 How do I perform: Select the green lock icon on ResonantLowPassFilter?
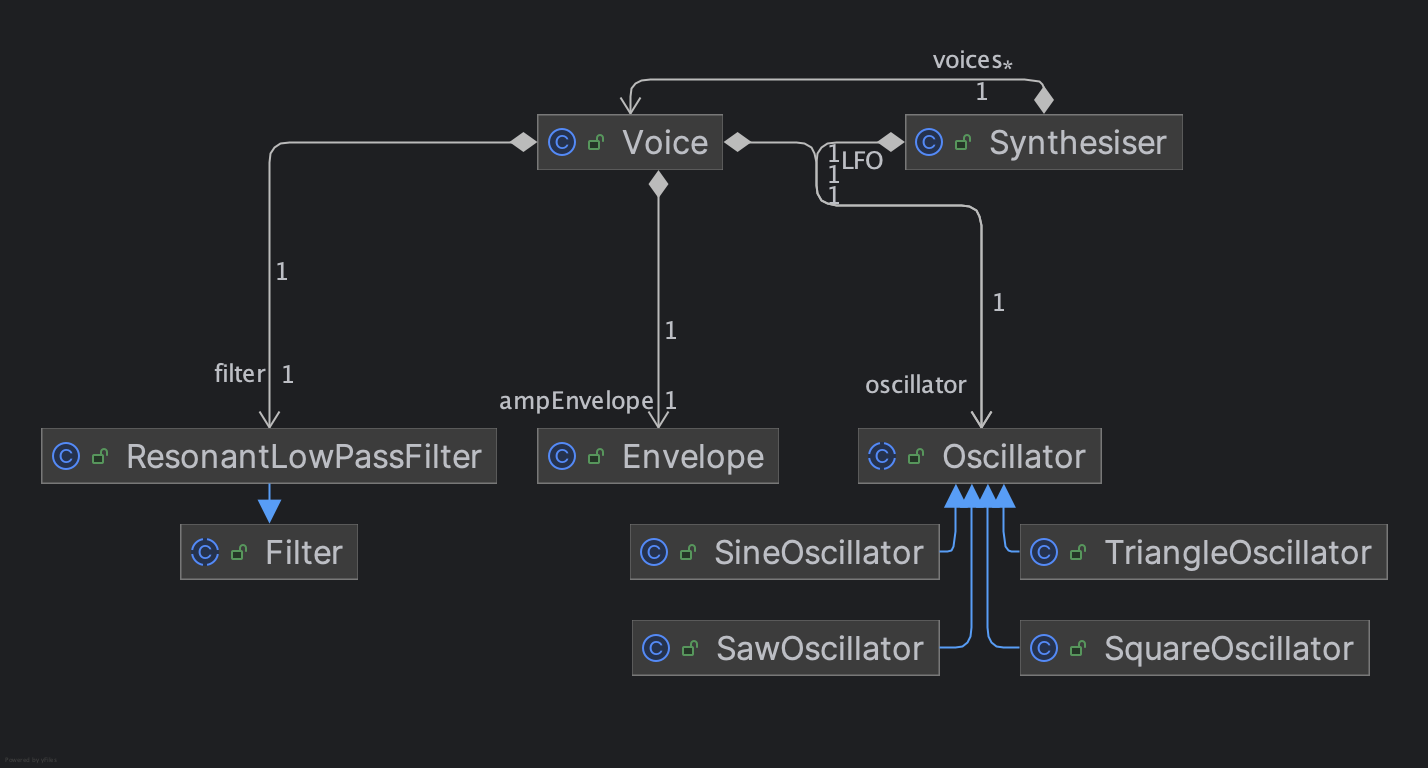click(100, 458)
